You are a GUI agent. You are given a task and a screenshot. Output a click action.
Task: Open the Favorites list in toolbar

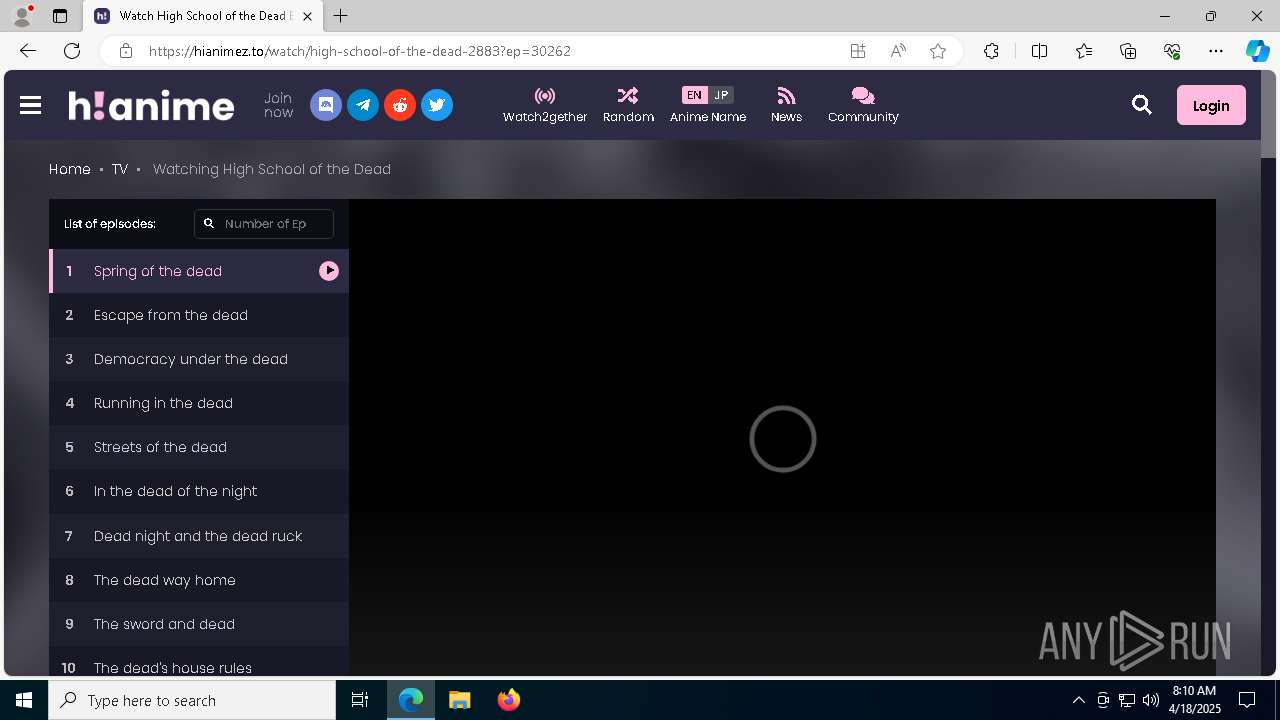pyautogui.click(x=1084, y=51)
